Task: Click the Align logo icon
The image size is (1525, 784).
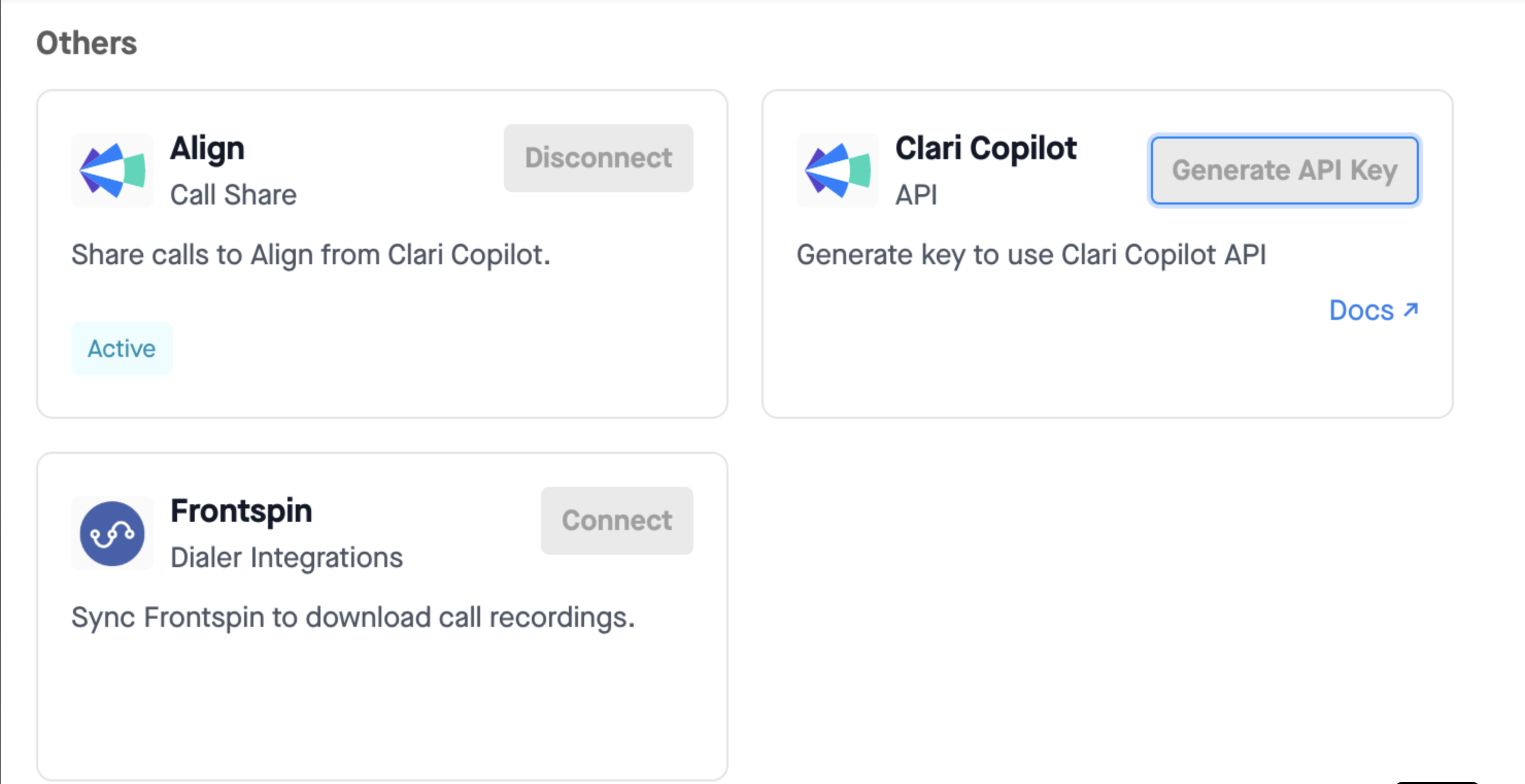Action: (x=112, y=171)
